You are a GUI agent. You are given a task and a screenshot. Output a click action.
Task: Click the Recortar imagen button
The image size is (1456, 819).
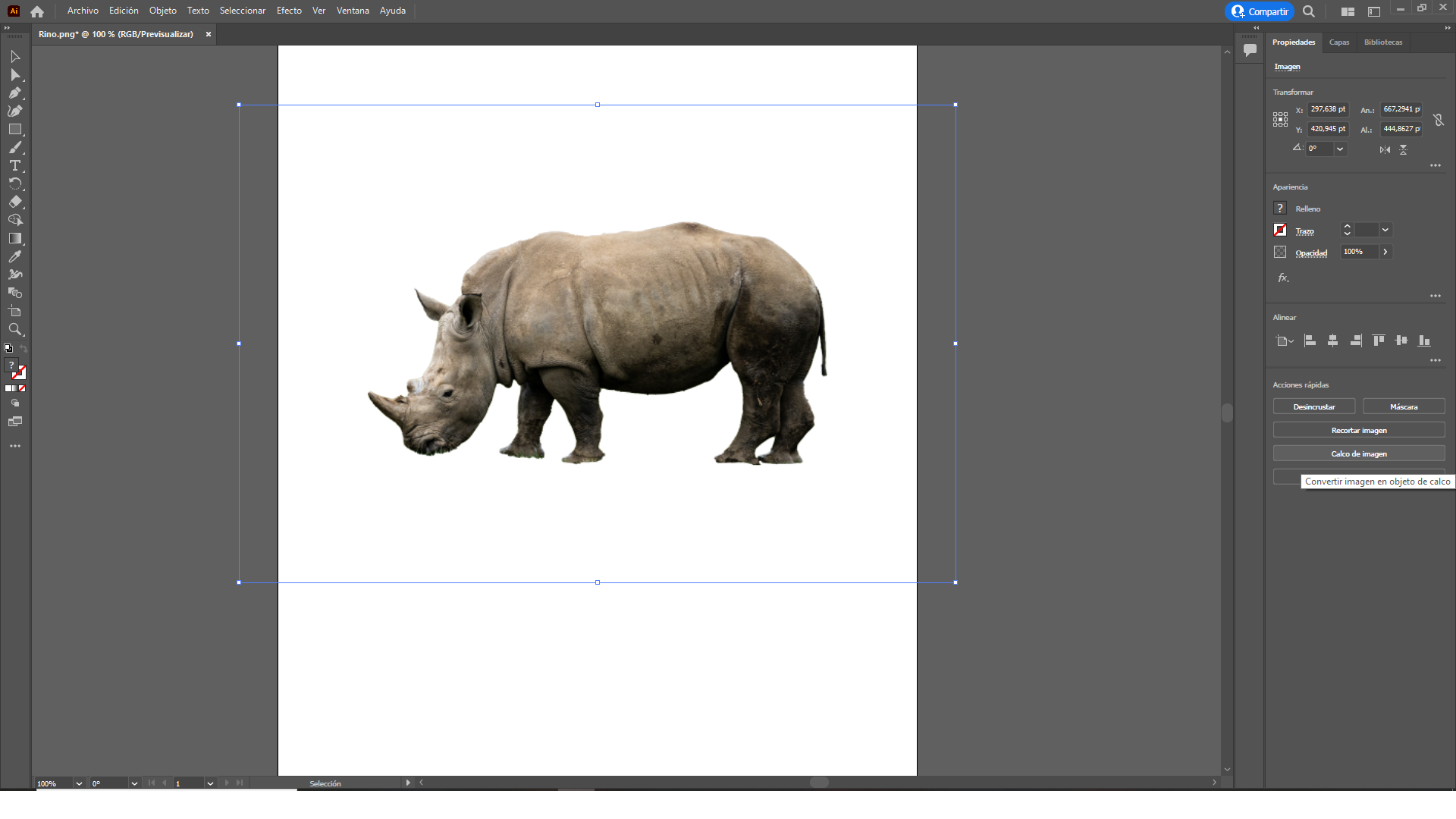[x=1358, y=430]
